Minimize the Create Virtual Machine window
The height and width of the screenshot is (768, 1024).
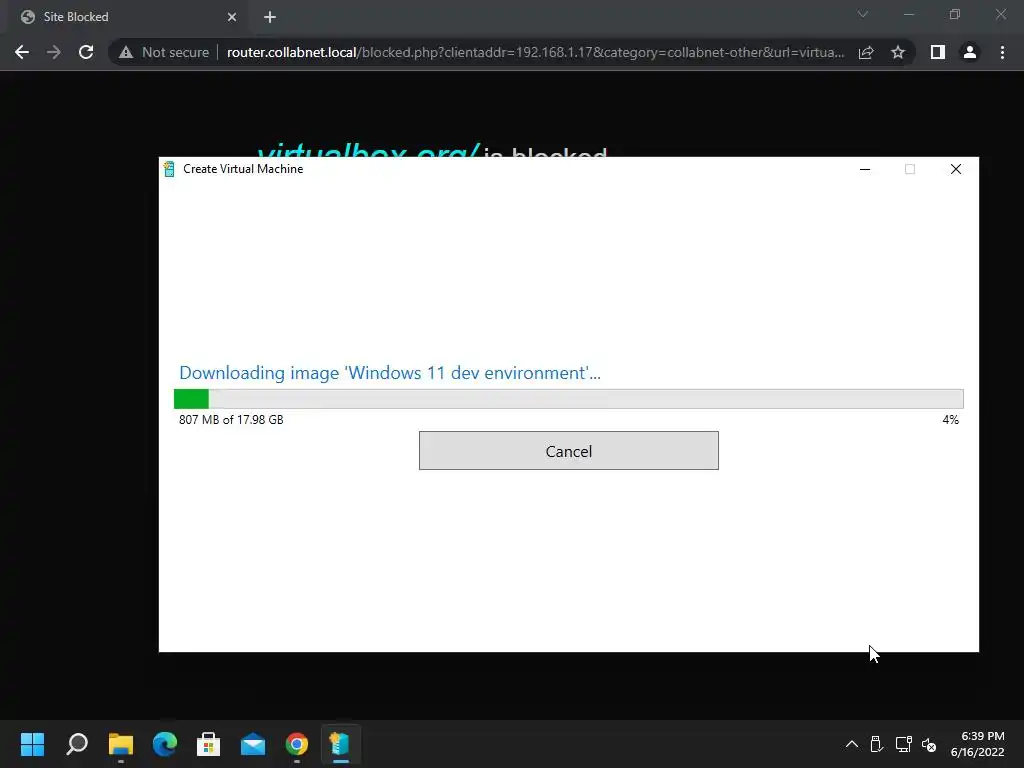(865, 169)
